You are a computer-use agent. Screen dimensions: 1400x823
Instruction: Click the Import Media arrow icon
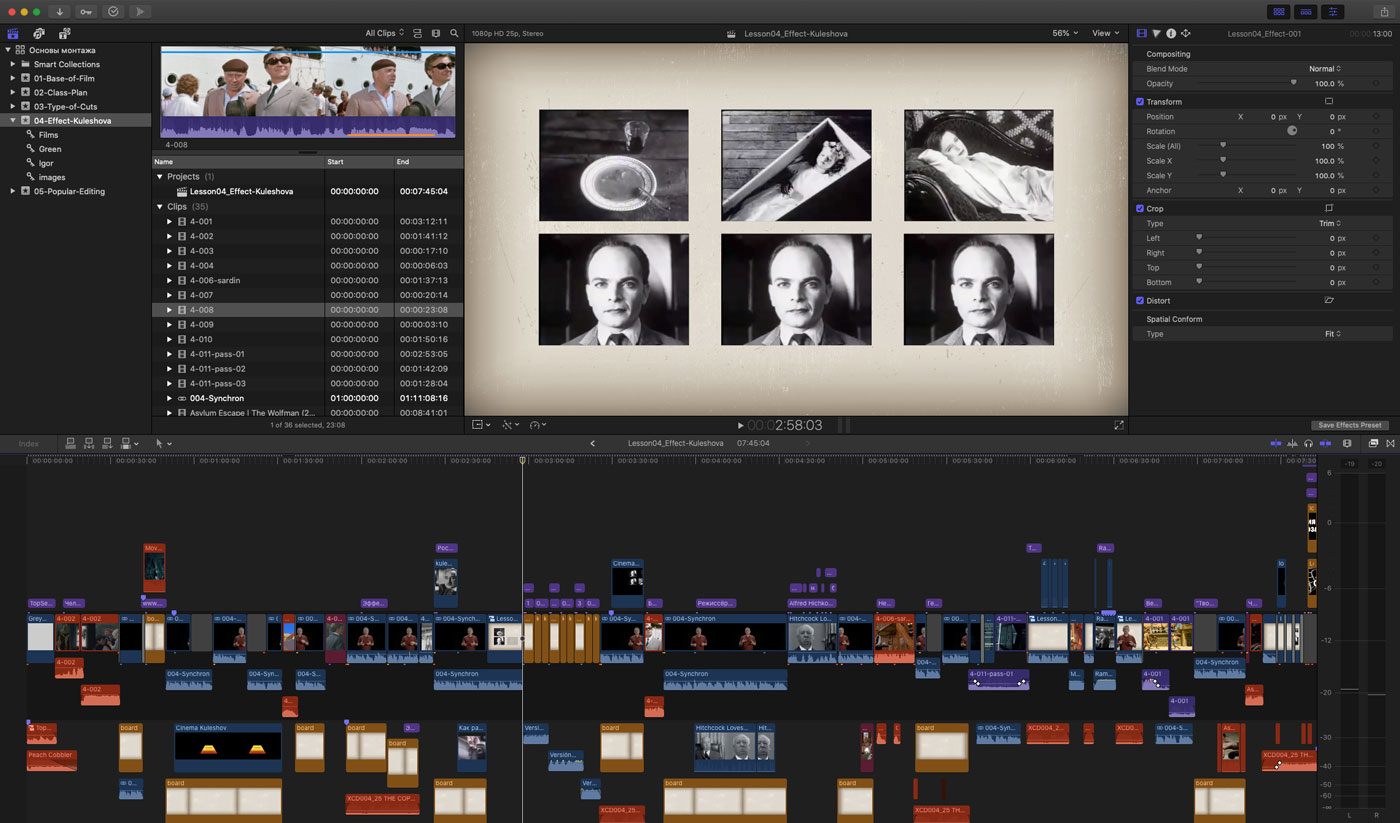(x=60, y=11)
